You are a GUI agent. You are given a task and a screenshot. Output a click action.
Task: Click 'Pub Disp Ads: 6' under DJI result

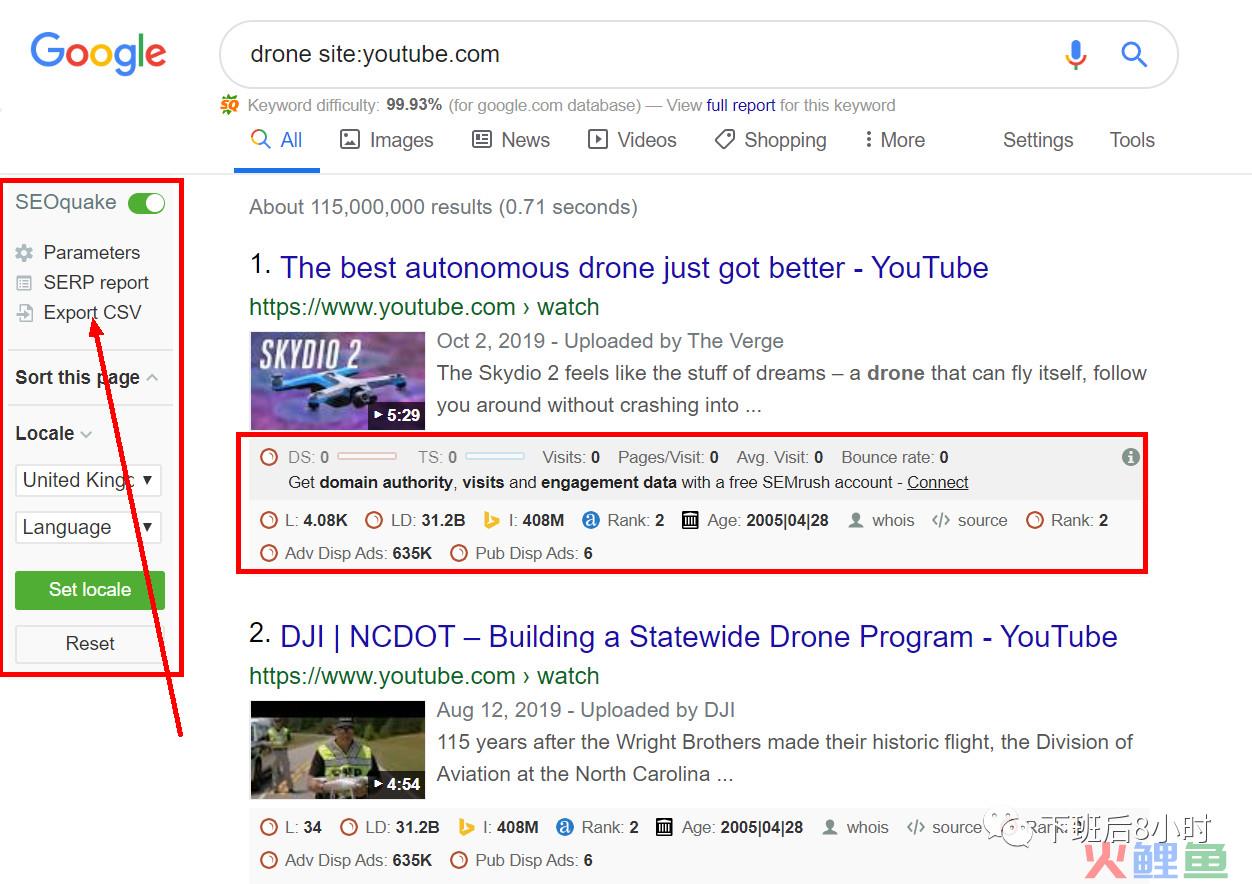[521, 860]
